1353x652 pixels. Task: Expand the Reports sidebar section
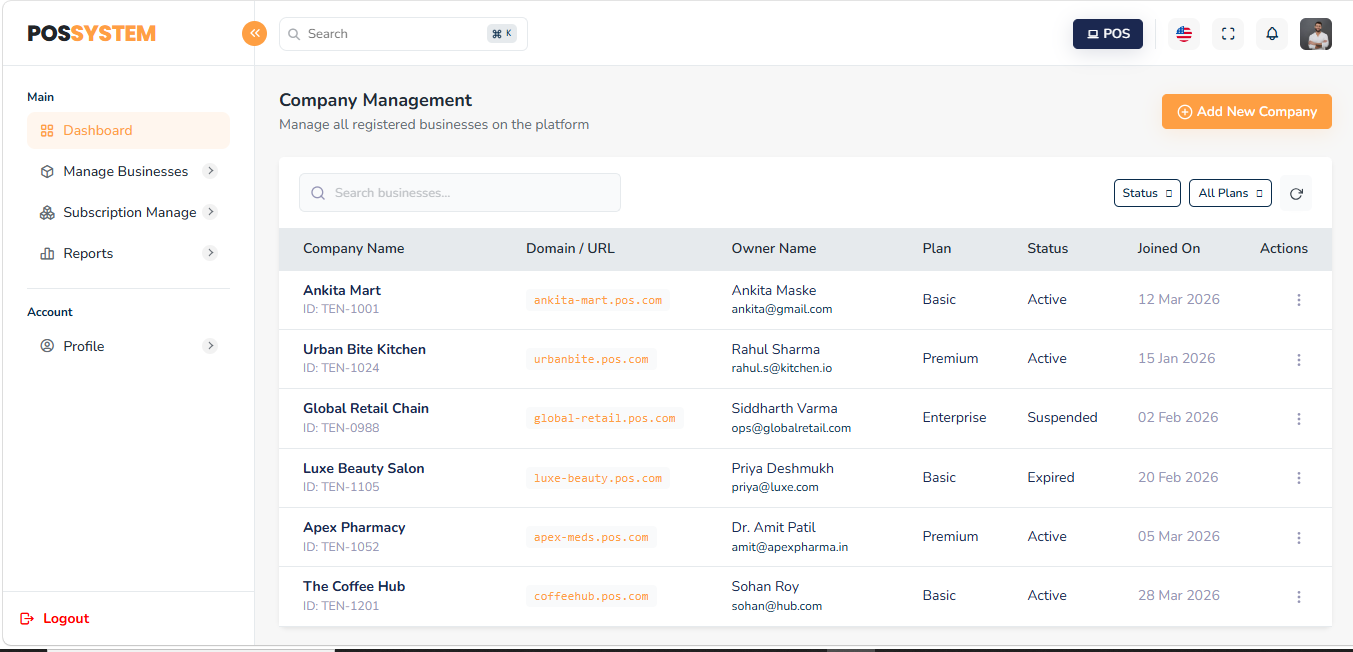point(88,253)
